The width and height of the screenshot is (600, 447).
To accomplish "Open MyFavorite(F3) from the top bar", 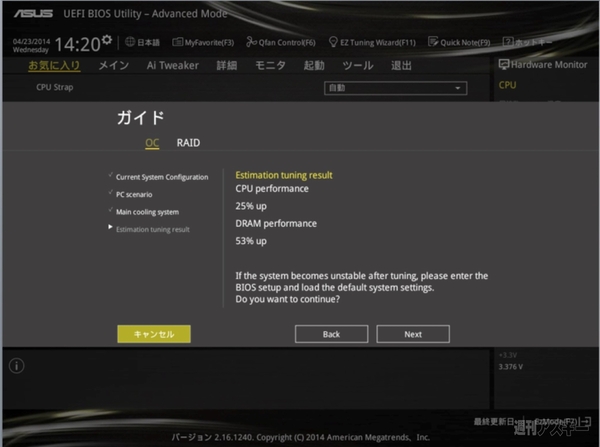I will point(203,42).
